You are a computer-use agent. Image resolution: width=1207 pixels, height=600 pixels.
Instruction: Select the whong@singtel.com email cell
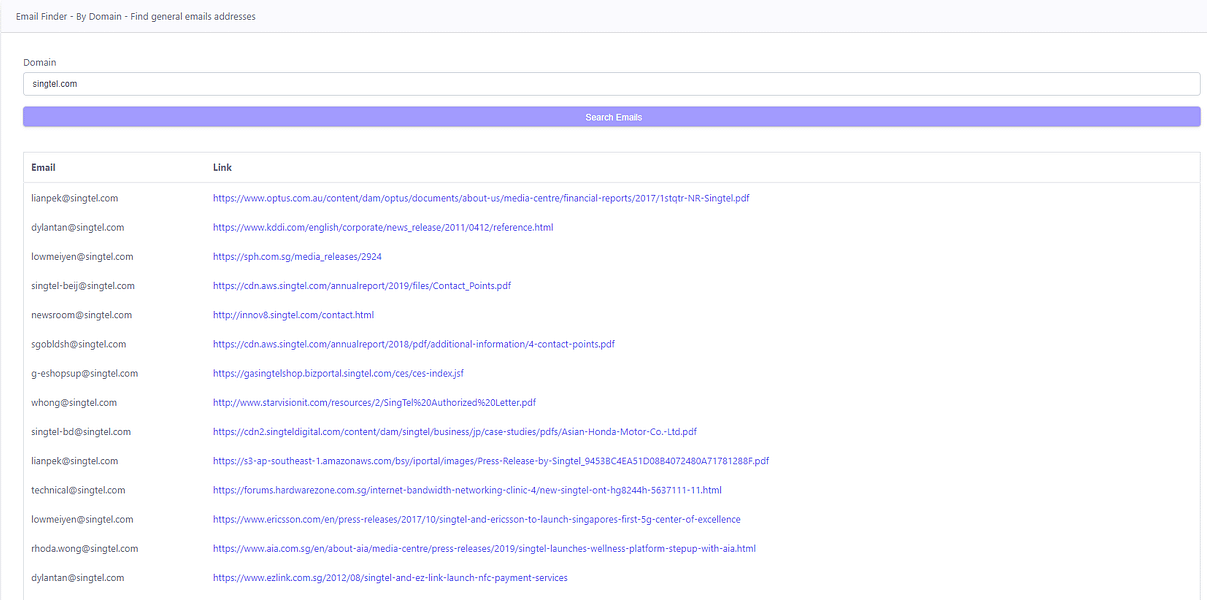click(x=74, y=403)
